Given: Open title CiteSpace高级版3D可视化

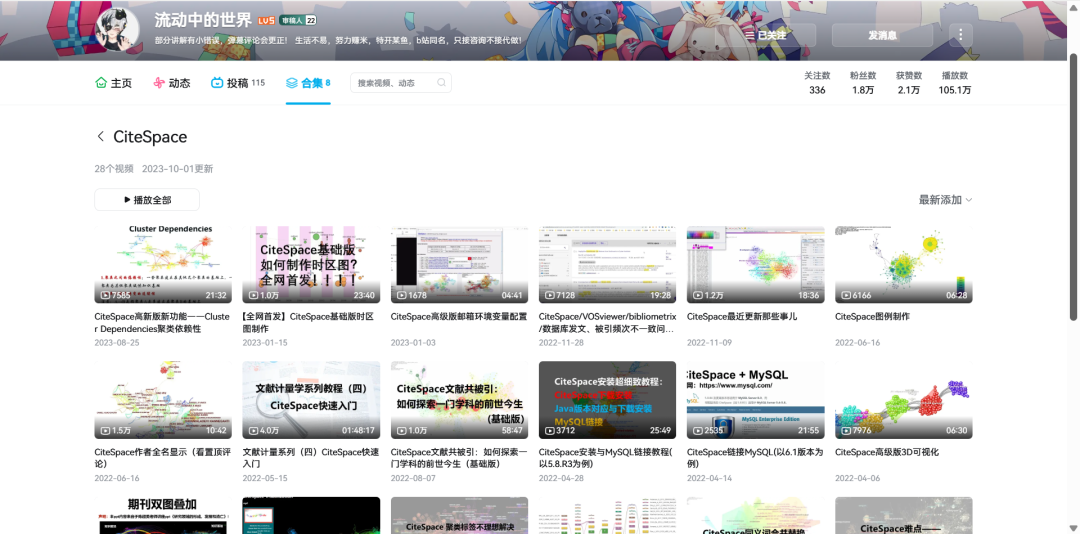Looking at the screenshot, I should click(x=887, y=453).
